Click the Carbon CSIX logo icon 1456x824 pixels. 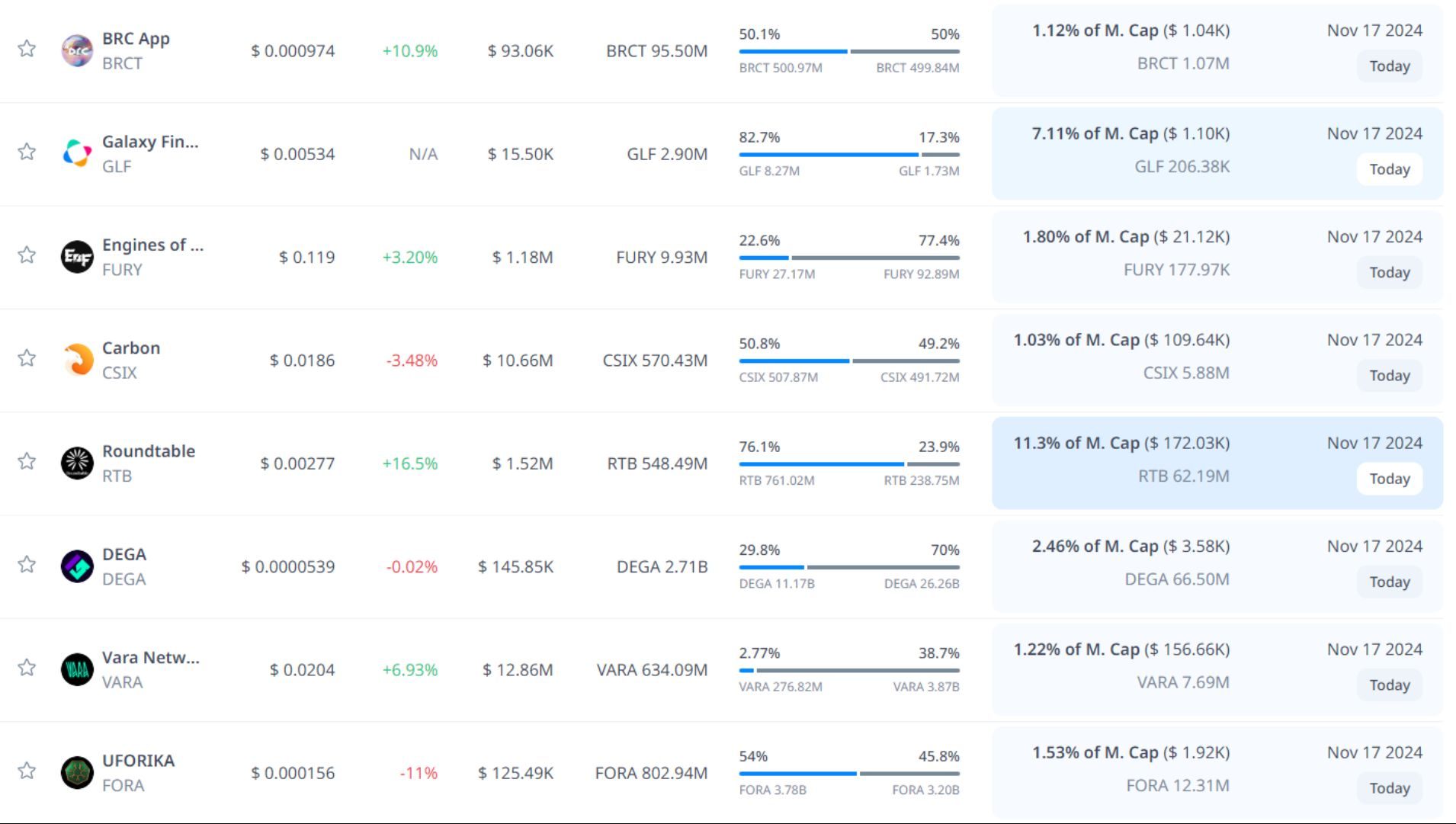pos(77,360)
